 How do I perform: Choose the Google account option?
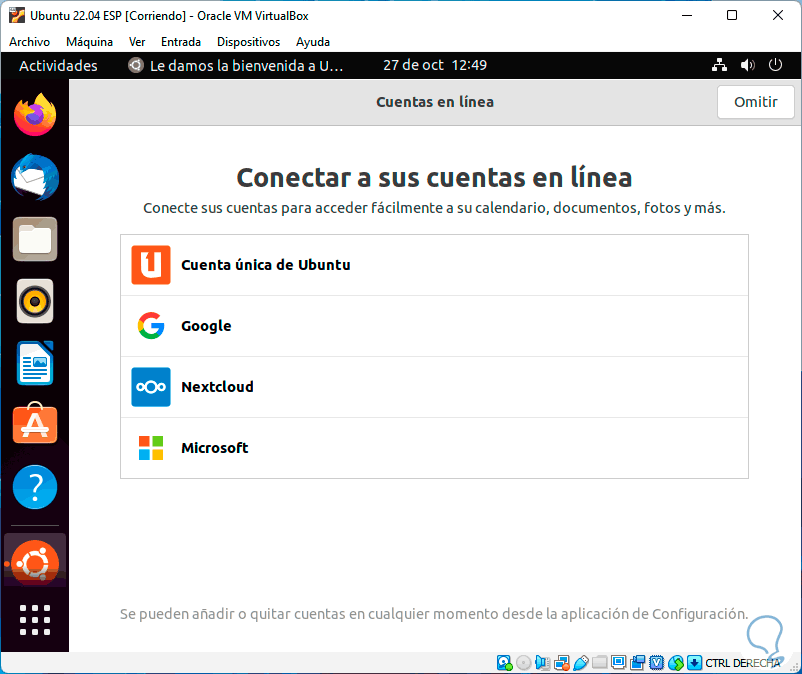coord(434,326)
